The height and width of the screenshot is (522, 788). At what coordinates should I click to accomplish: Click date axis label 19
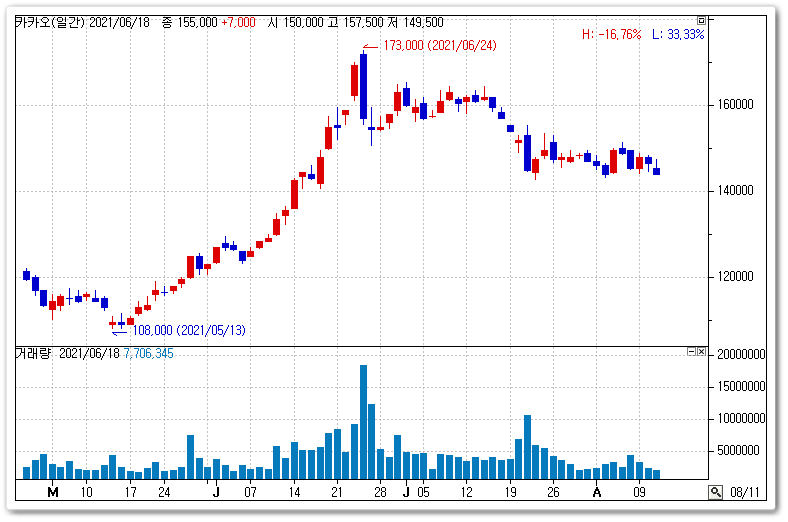coord(511,492)
